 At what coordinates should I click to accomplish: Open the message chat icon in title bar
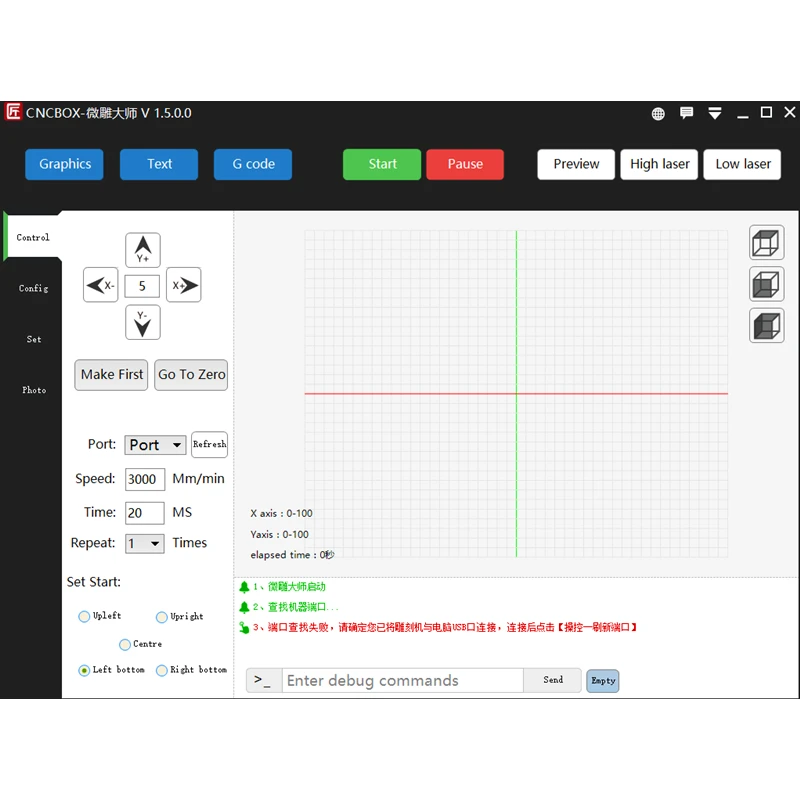click(686, 113)
